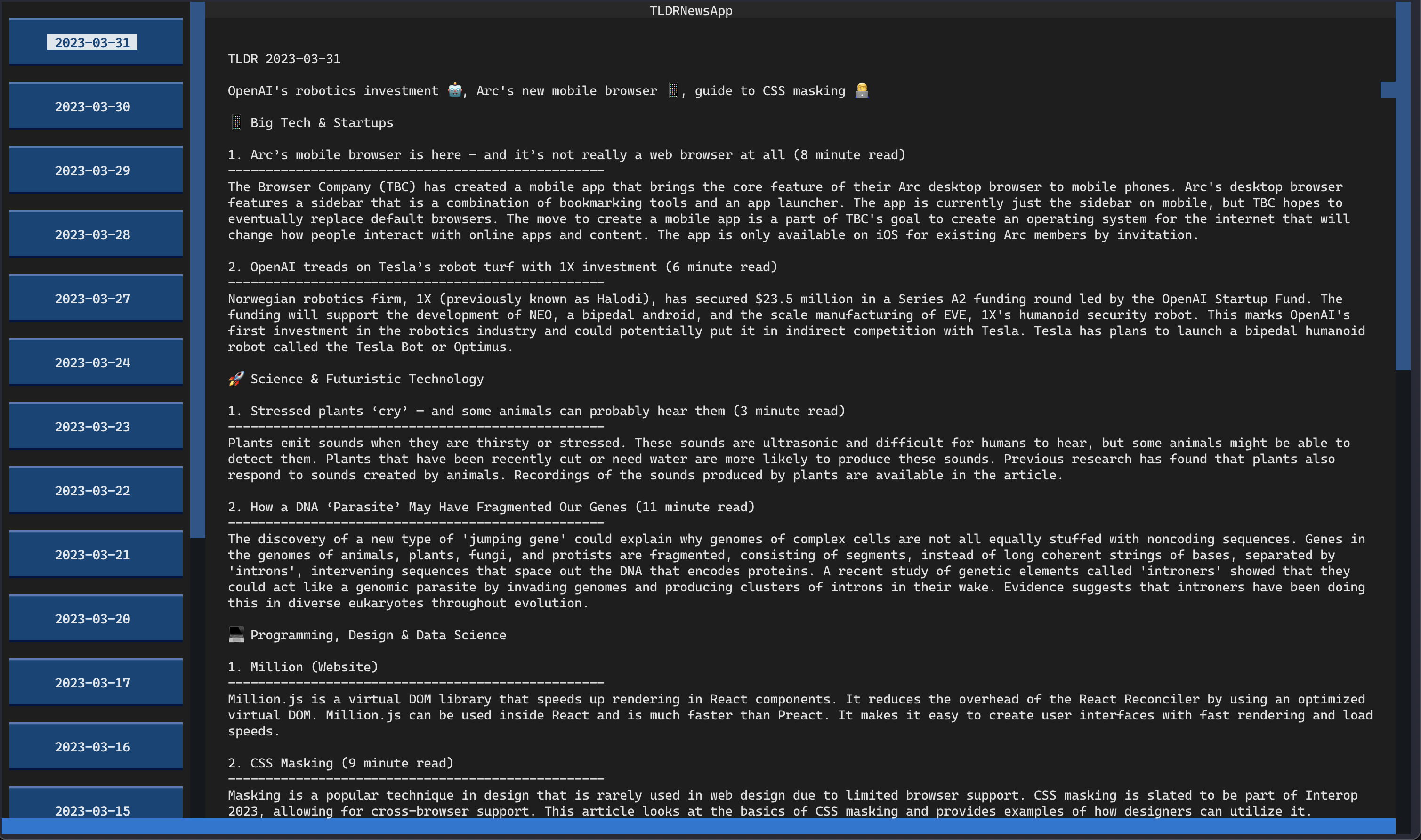
Task: Show the 2023-03-22 newsletter
Action: [x=96, y=490]
